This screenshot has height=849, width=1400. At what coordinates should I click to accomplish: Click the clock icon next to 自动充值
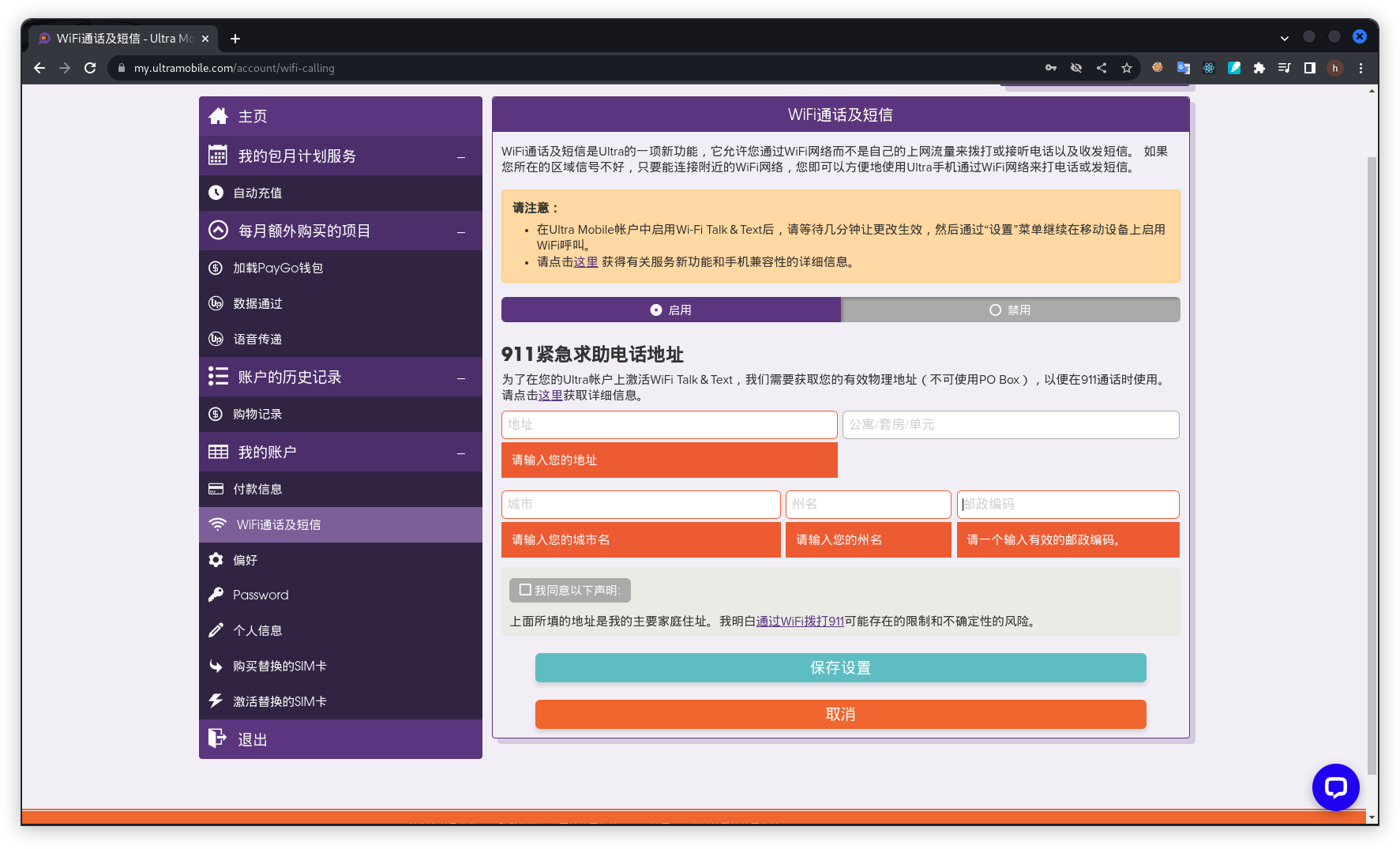(216, 192)
